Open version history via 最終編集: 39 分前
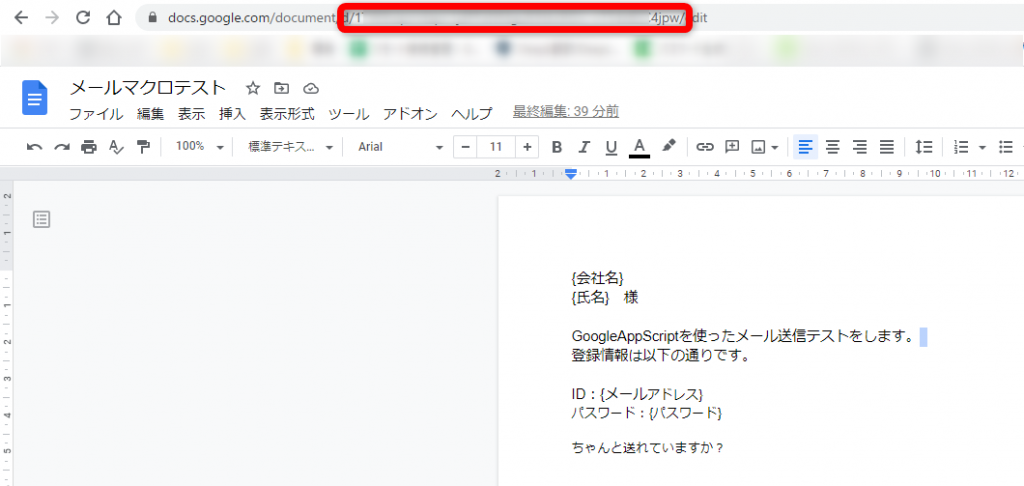Image resolution: width=1024 pixels, height=486 pixels. pyautogui.click(x=566, y=112)
